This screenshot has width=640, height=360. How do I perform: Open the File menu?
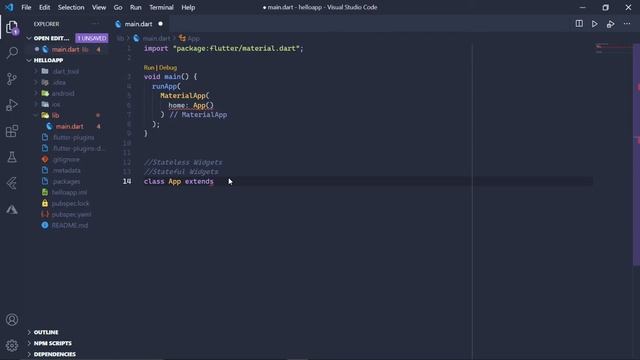26,7
